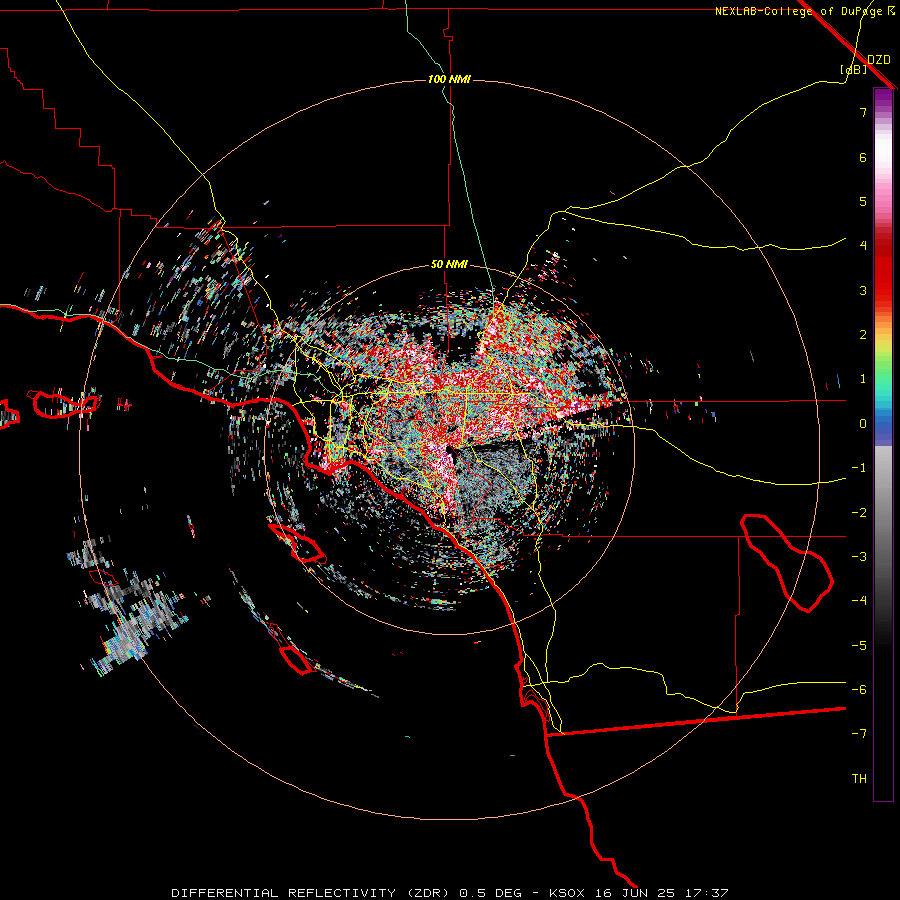Click the -5 value on color scale
Viewport: 900px width, 900px height.
tap(859, 646)
